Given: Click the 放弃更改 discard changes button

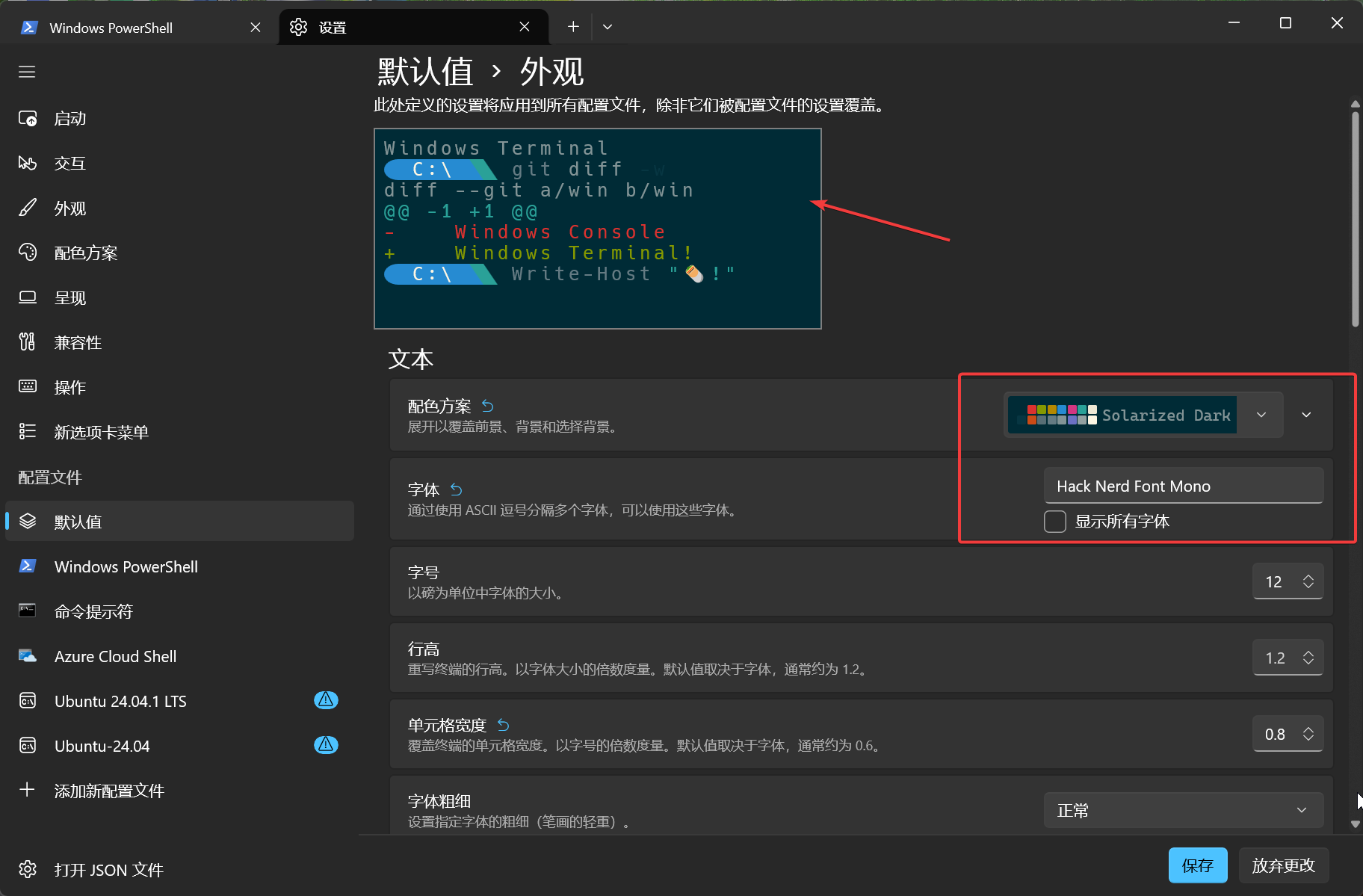Looking at the screenshot, I should 1283,865.
